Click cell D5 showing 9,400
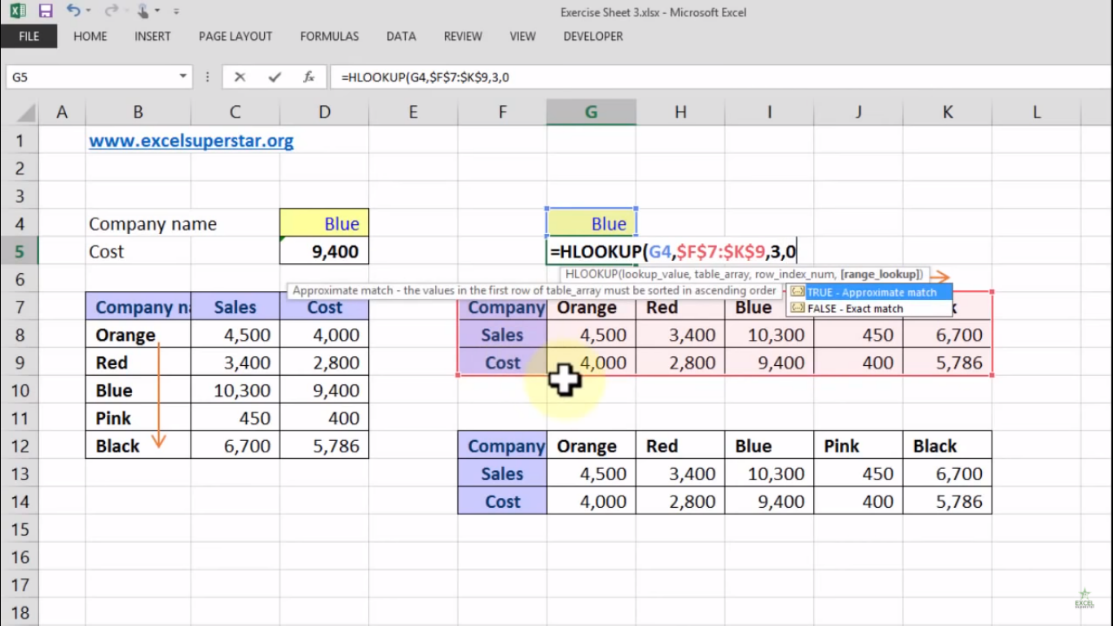1113x626 pixels. click(324, 251)
